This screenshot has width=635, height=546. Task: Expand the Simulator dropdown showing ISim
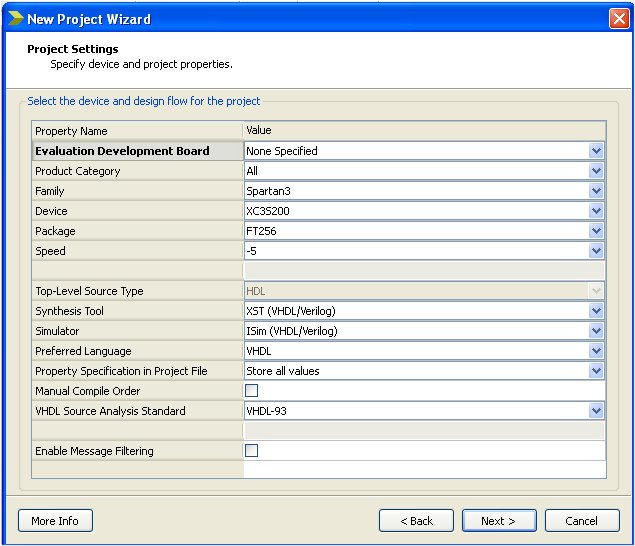[596, 331]
